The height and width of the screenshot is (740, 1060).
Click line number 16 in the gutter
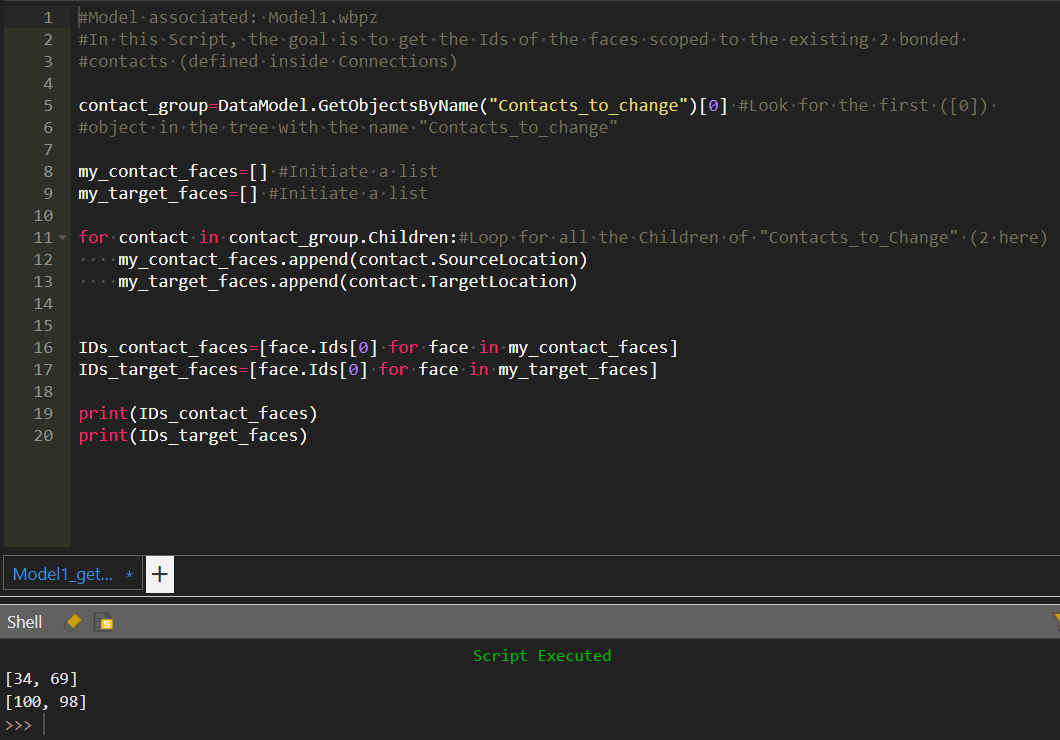coord(43,348)
